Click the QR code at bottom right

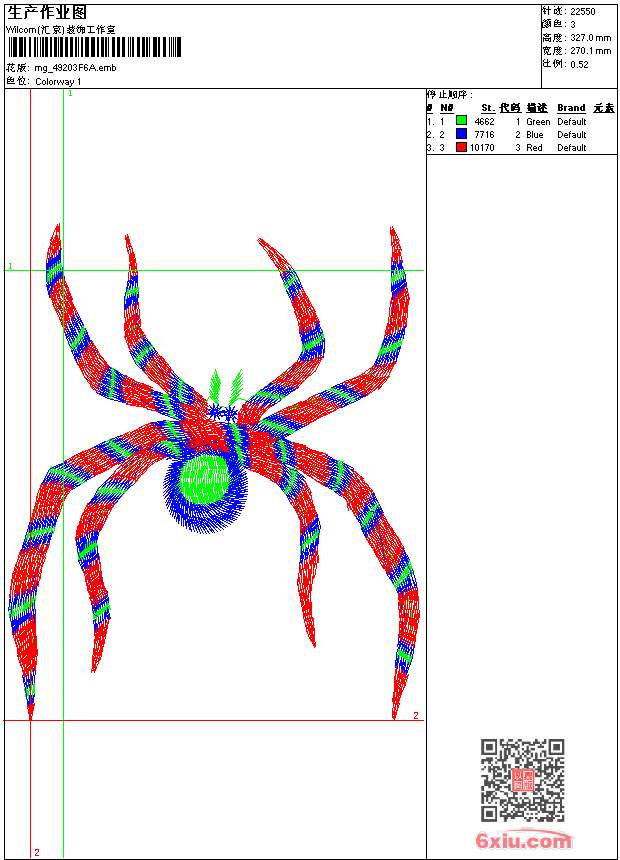pos(522,780)
